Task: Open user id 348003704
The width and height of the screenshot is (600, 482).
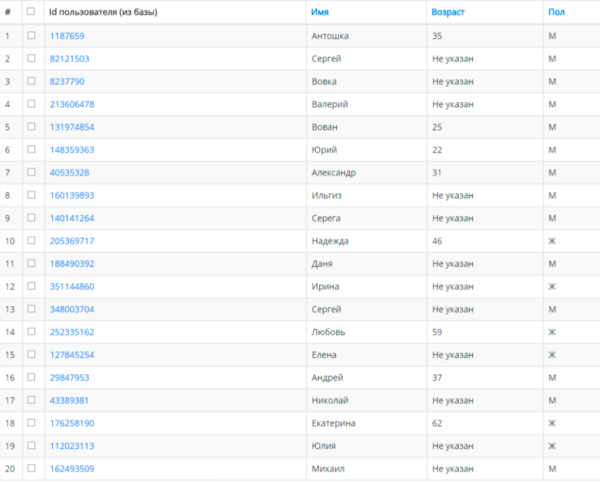Action: (72, 309)
